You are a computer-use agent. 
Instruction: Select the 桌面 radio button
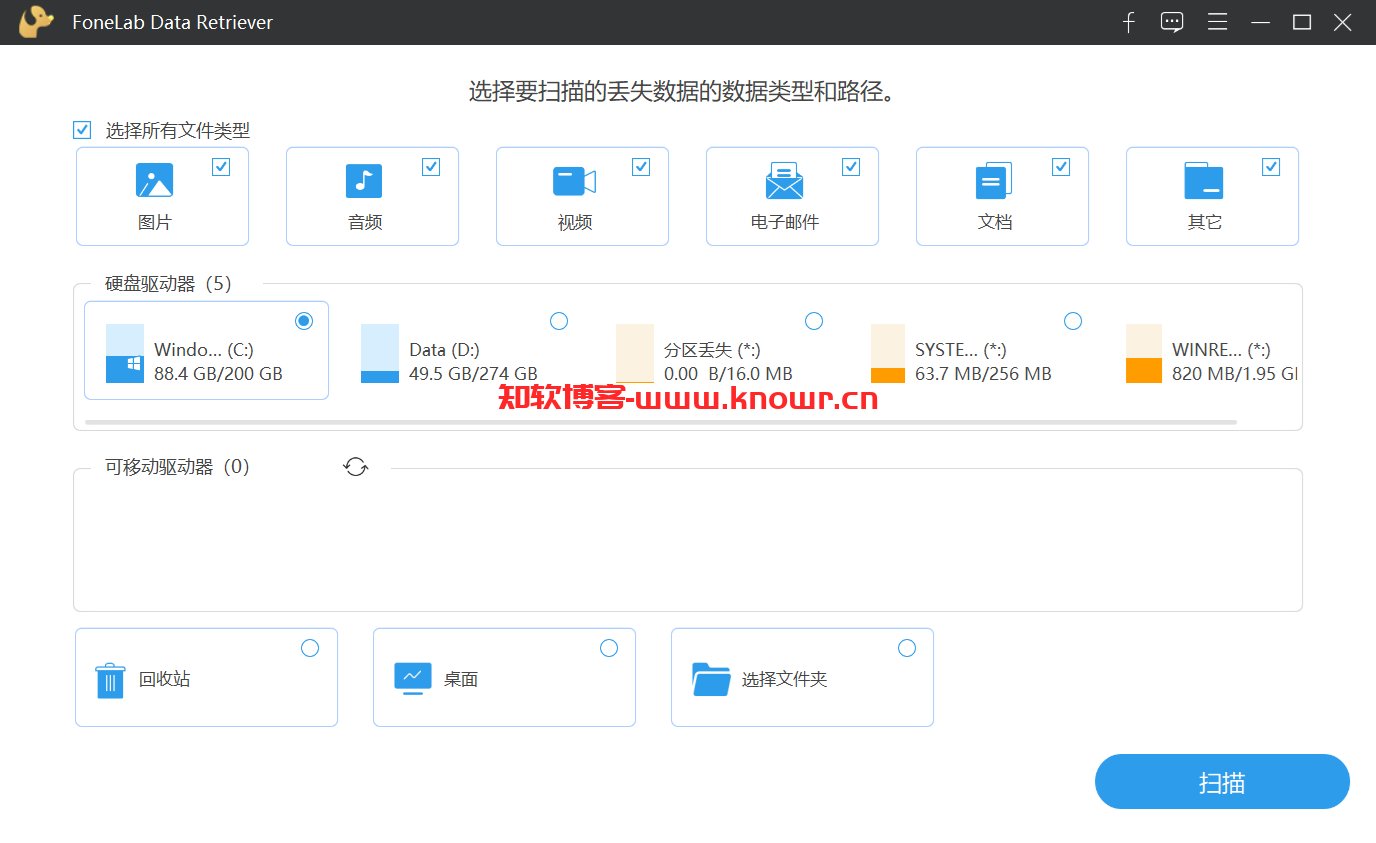pos(608,648)
